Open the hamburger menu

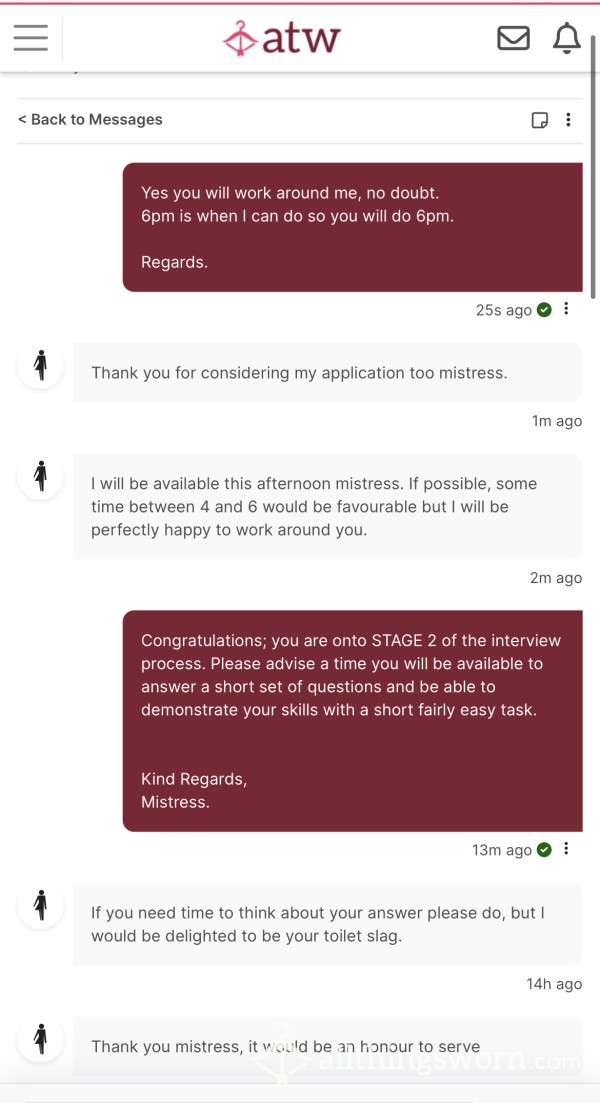coord(31,37)
